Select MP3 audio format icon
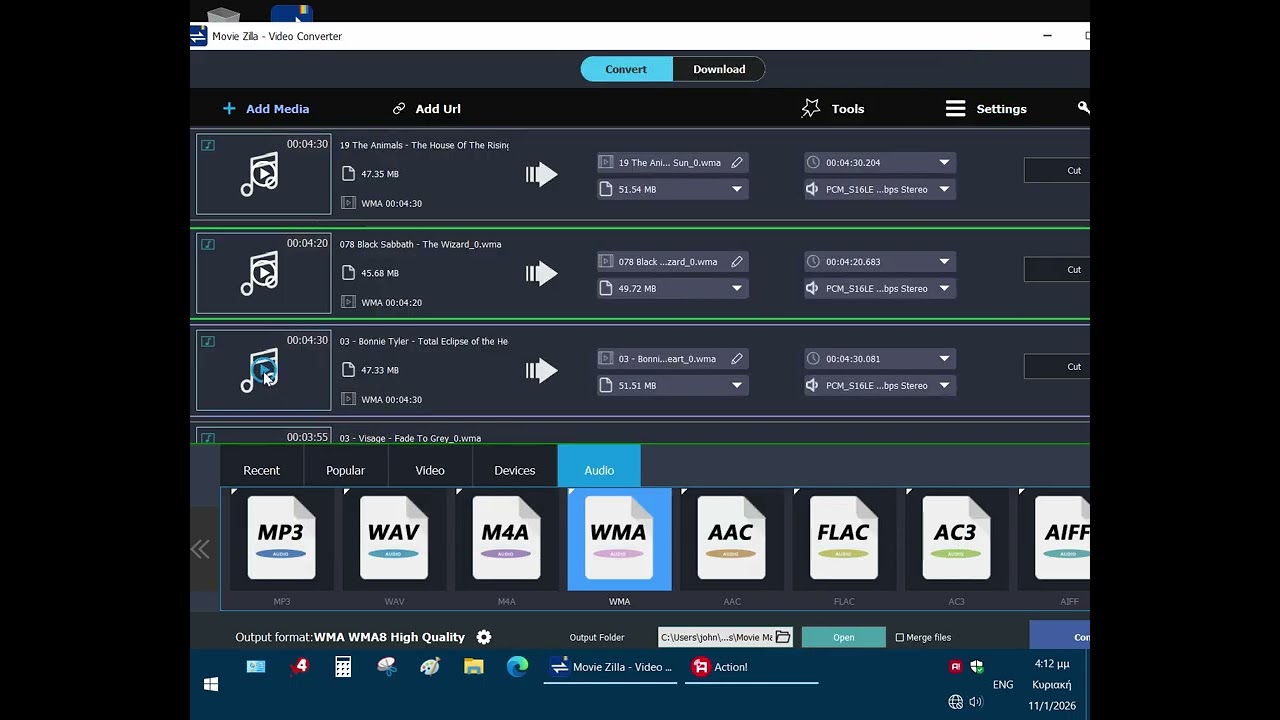This screenshot has width=1280, height=720. coord(282,539)
